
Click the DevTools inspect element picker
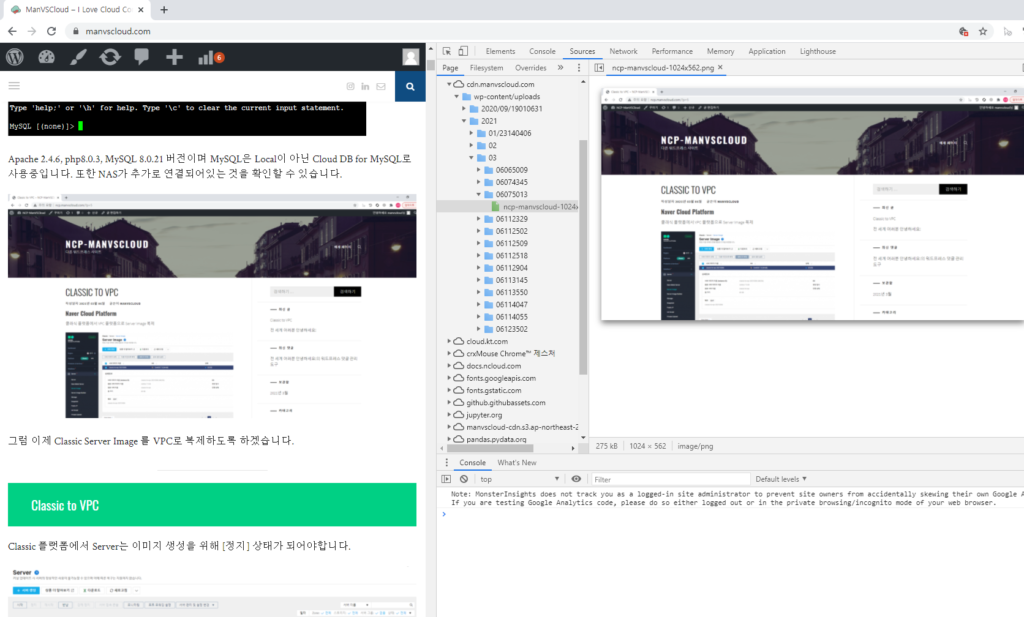pos(447,51)
